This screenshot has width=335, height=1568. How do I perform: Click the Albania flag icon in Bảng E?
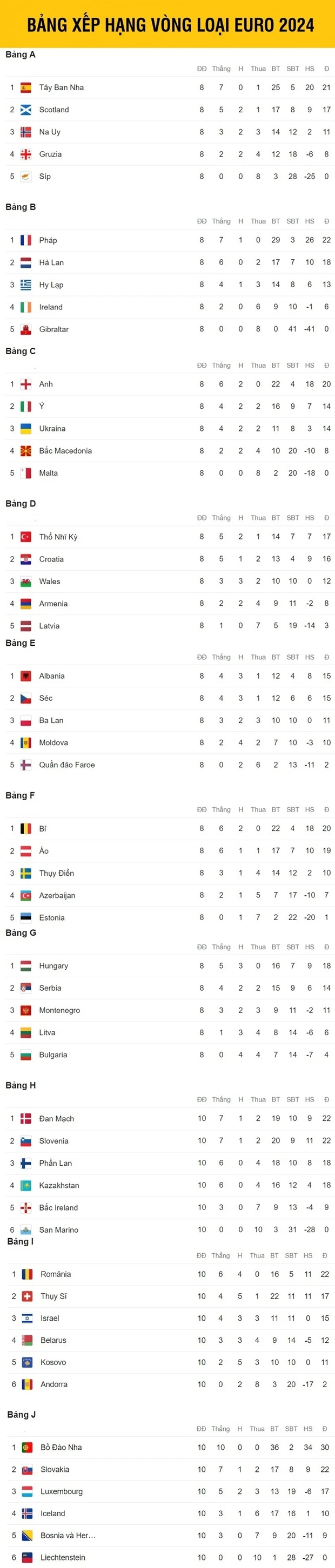click(x=25, y=676)
